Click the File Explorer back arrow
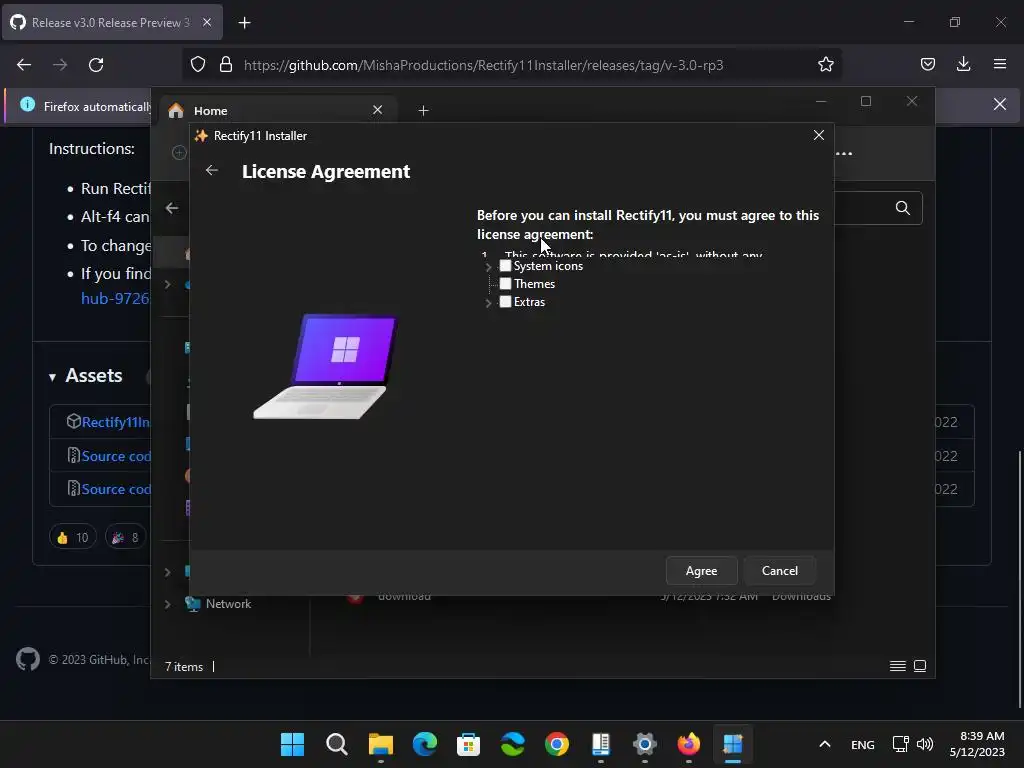Screen dimensions: 1024x768 172,208
